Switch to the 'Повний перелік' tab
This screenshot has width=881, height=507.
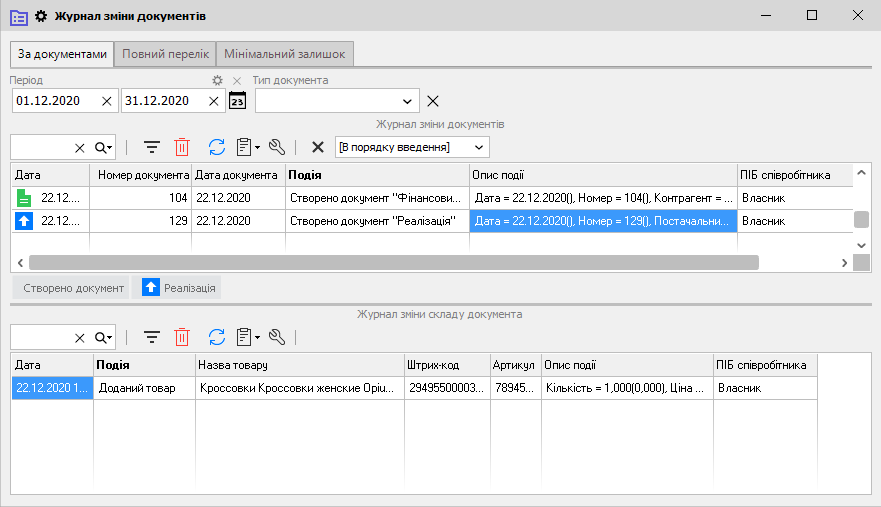click(165, 54)
